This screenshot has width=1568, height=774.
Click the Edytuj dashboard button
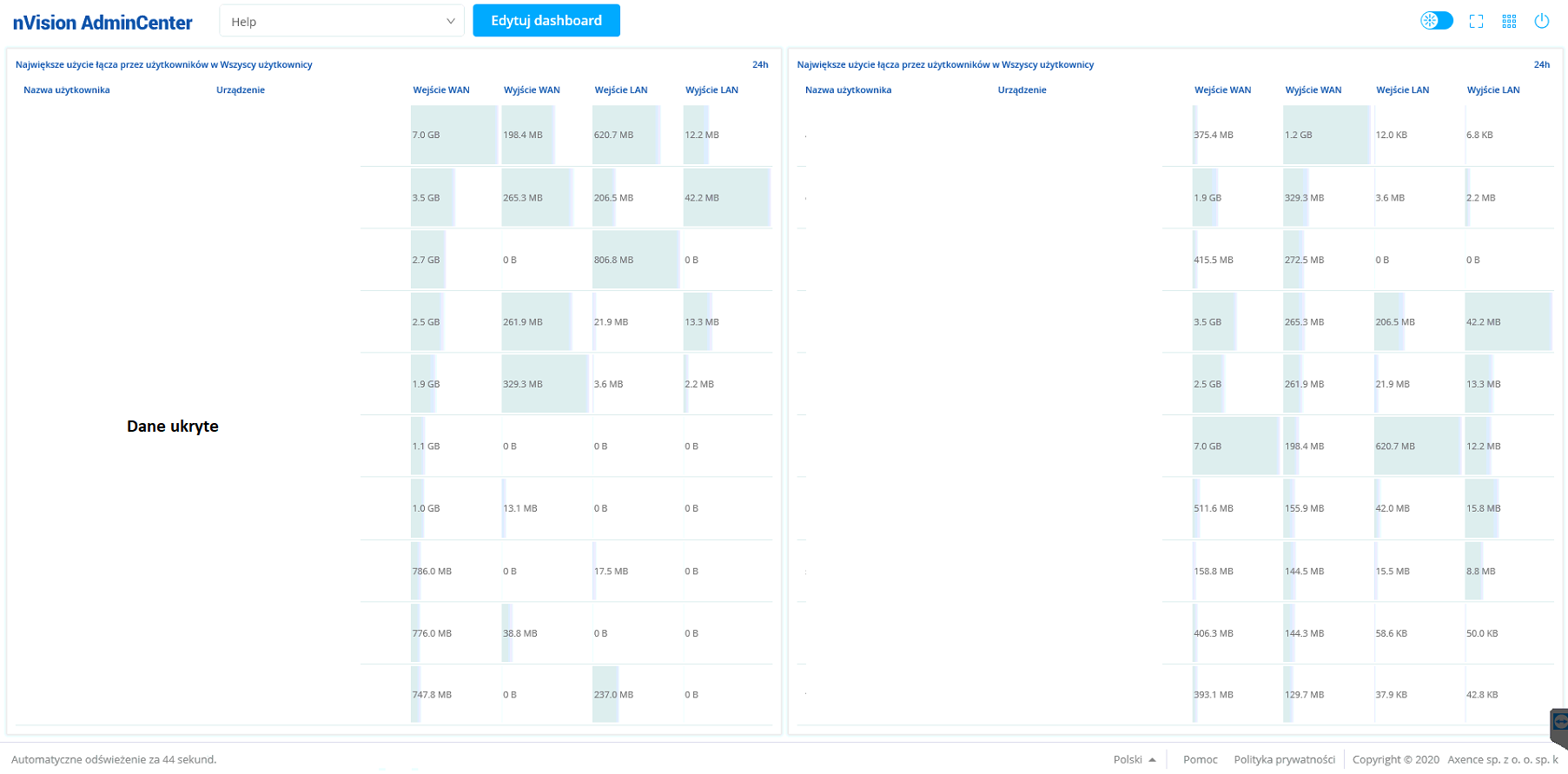tap(546, 21)
